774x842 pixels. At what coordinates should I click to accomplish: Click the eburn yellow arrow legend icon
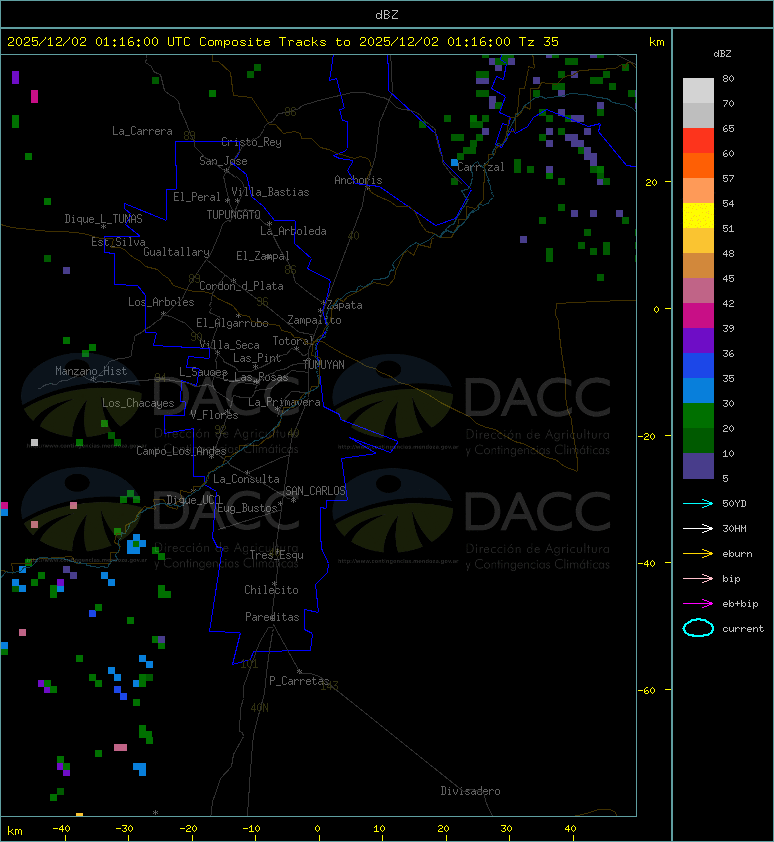pos(698,554)
